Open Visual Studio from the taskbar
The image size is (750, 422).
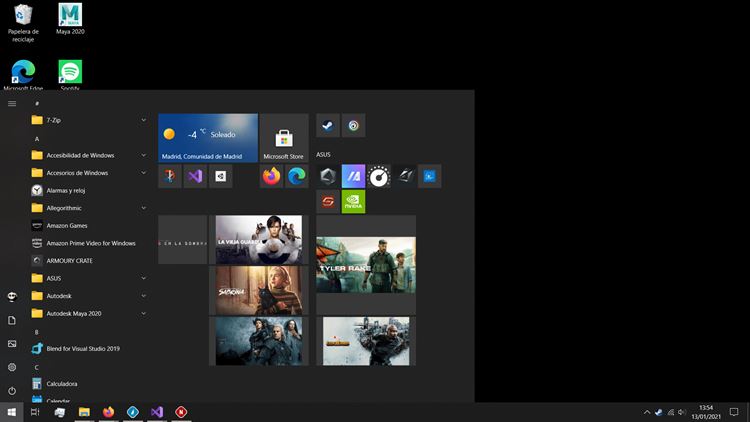(157, 412)
